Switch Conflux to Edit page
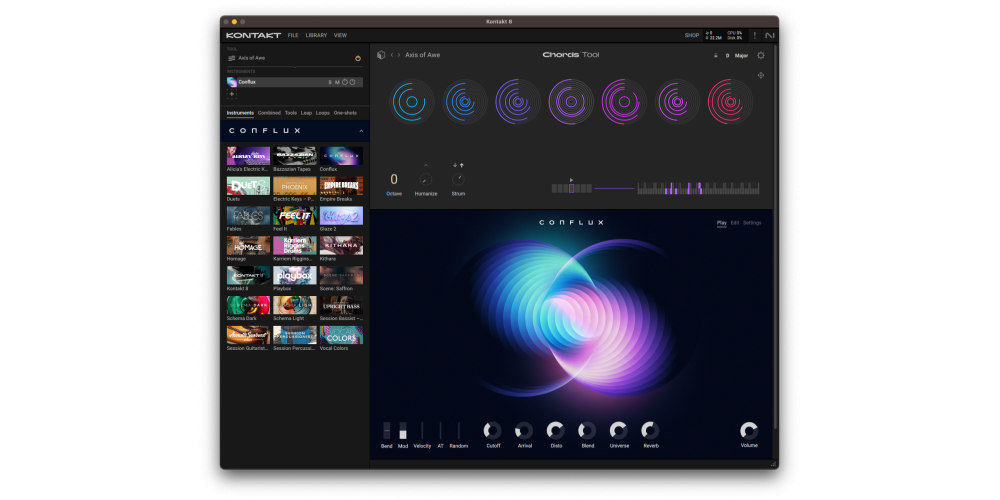 pos(735,223)
